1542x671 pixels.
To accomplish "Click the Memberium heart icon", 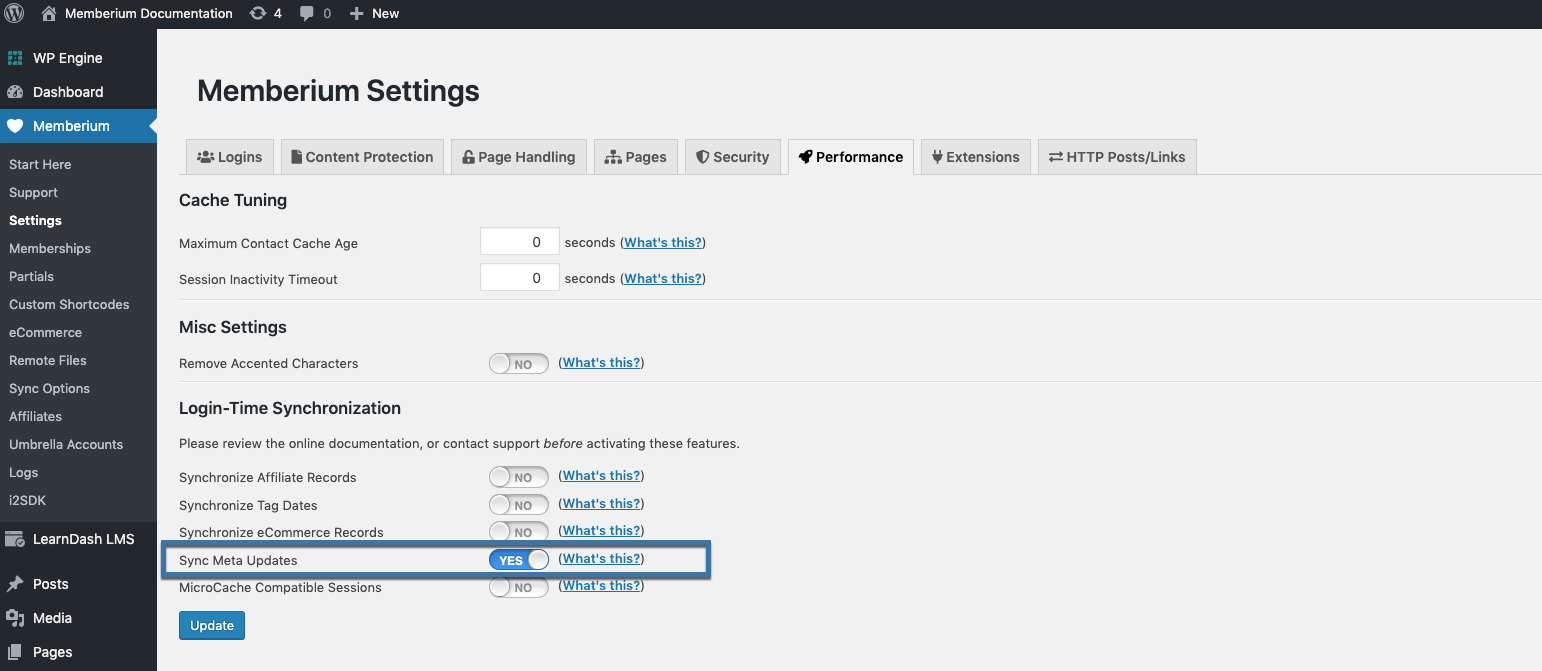I will point(15,126).
